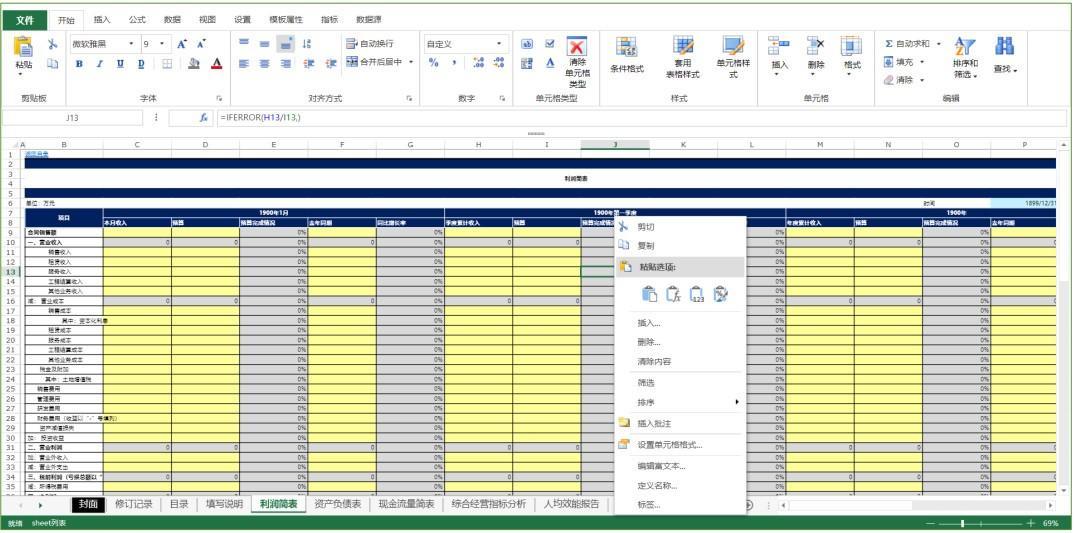The width and height of the screenshot is (1074, 533).
Task: Click the Clear Cell Type red X icon
Action: (x=577, y=47)
